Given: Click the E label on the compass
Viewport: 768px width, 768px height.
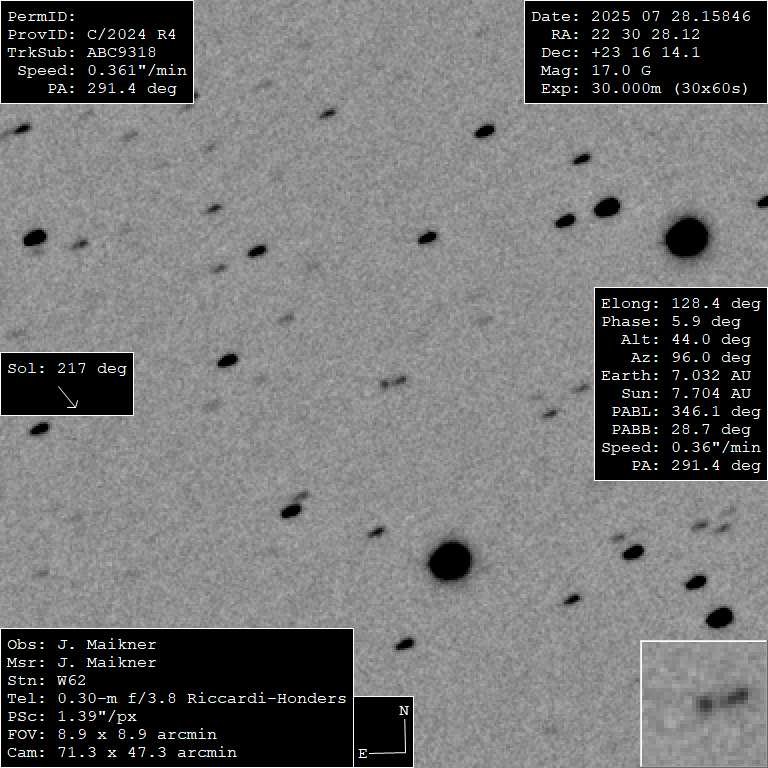Looking at the screenshot, I should [x=362, y=752].
